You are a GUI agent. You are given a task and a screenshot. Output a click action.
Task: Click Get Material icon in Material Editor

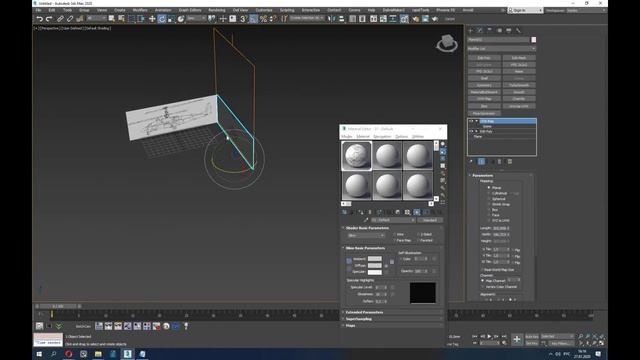345,212
